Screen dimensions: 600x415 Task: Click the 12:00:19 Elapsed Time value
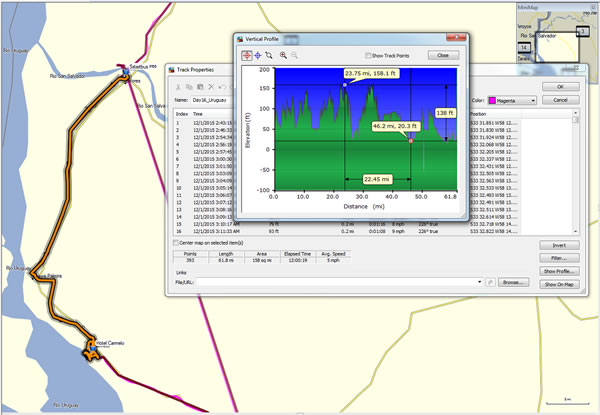(x=297, y=260)
